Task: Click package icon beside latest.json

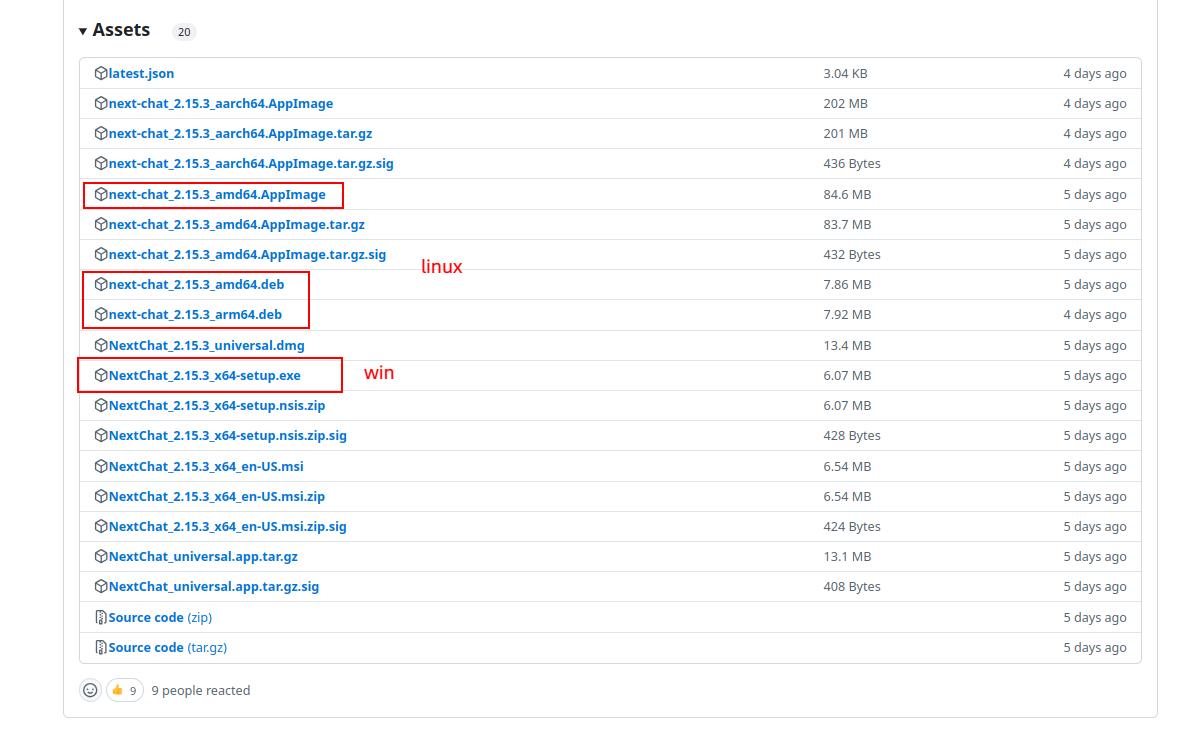Action: pyautogui.click(x=101, y=73)
